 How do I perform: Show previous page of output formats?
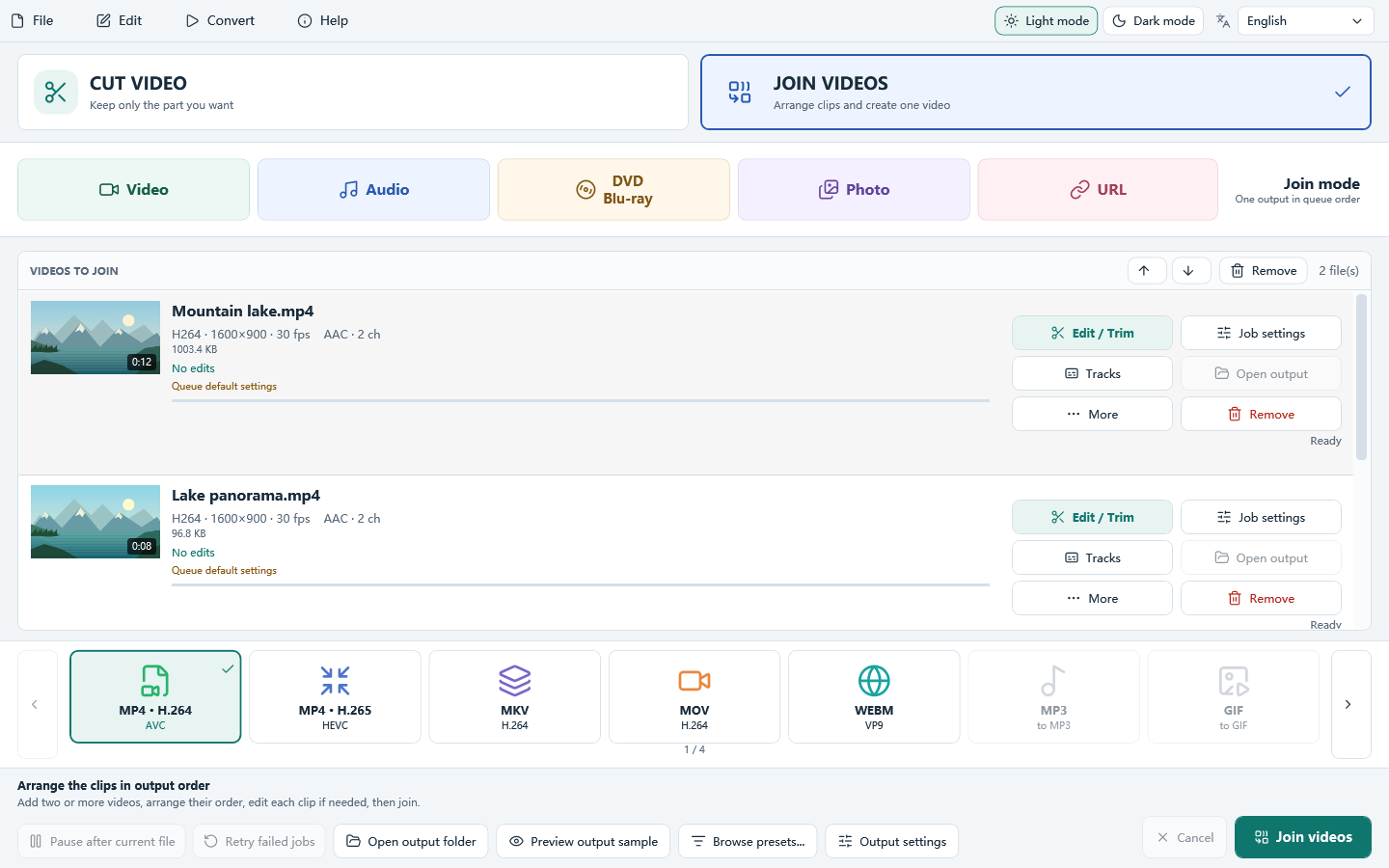click(38, 705)
